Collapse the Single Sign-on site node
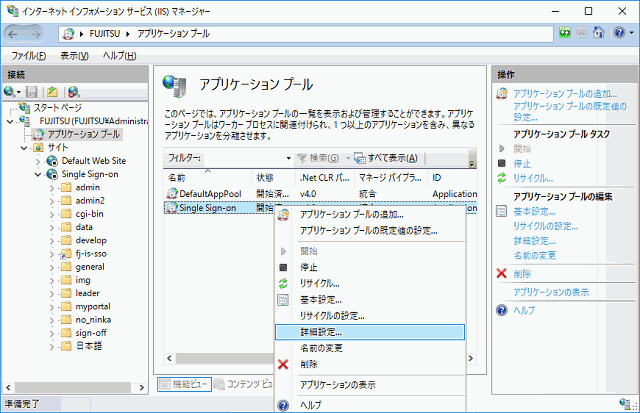 pos(38,174)
